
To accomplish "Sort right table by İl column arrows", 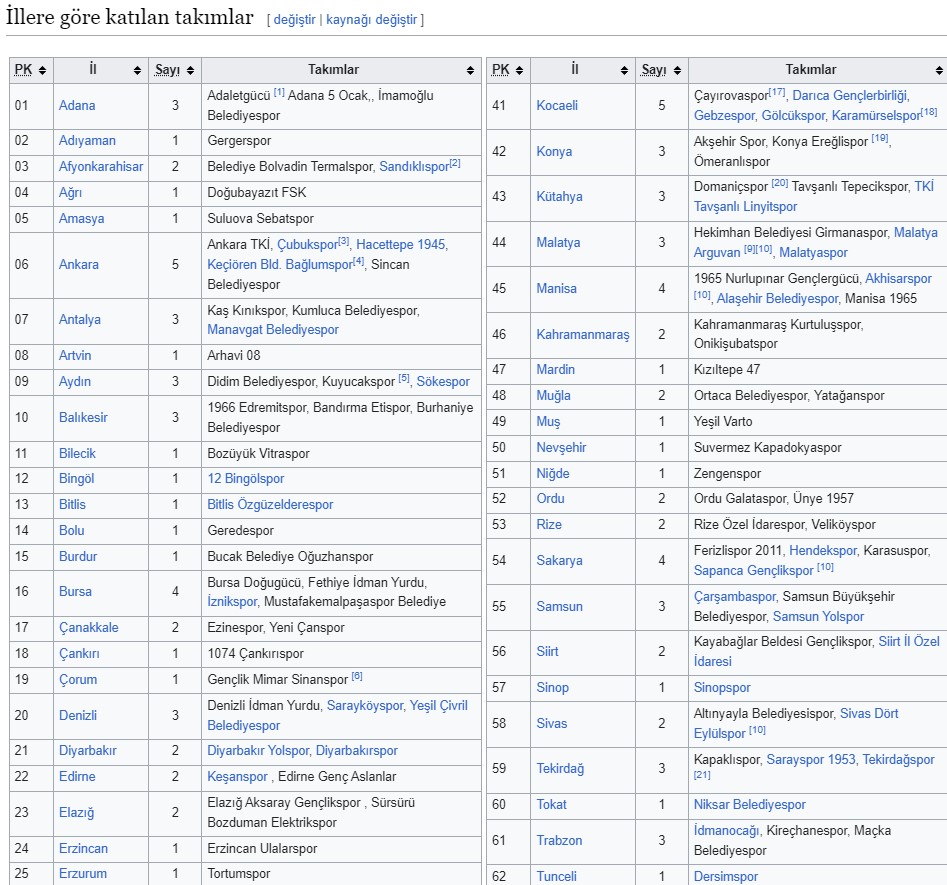I will point(624,71).
